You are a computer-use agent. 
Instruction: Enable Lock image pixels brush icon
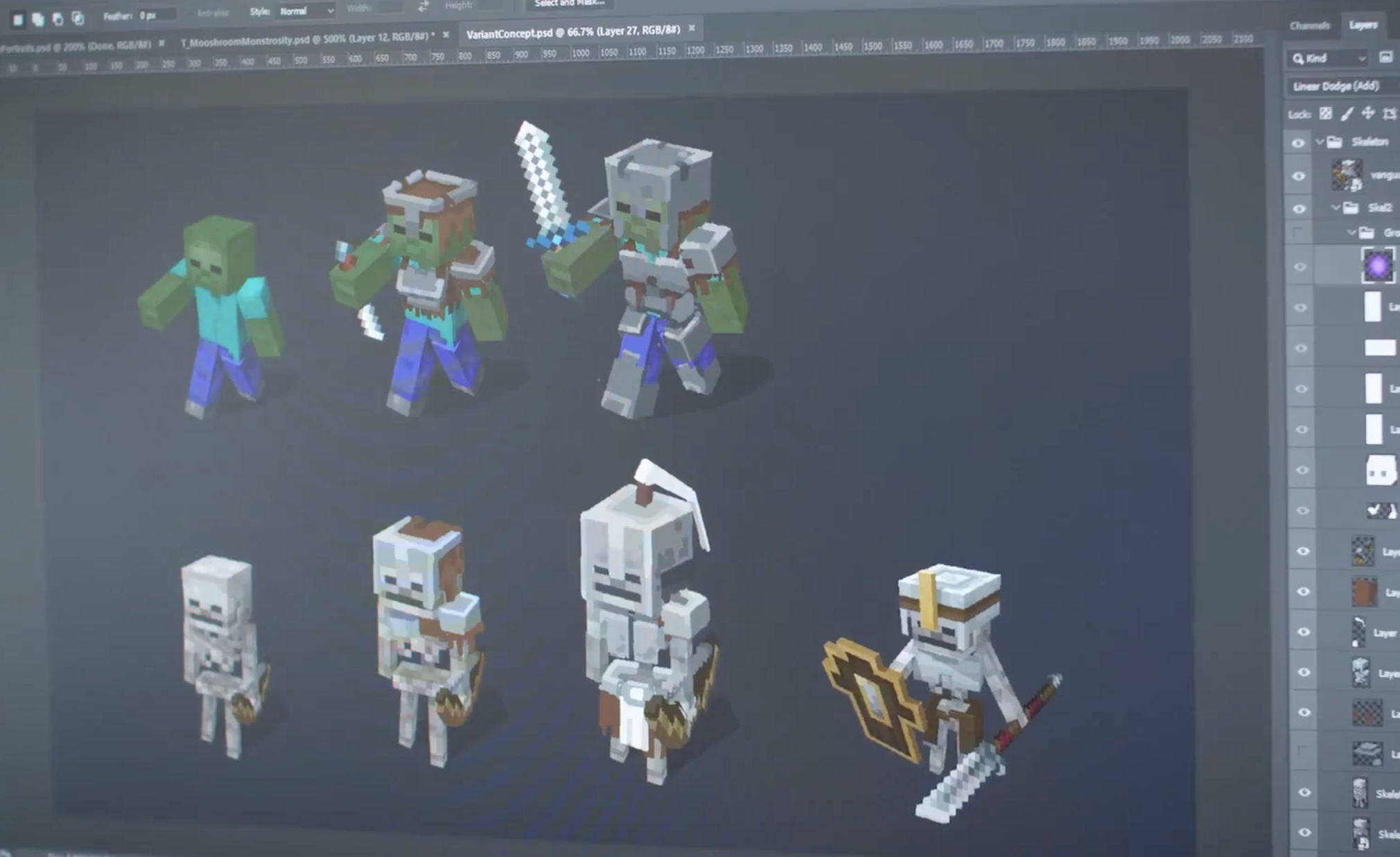(1347, 114)
